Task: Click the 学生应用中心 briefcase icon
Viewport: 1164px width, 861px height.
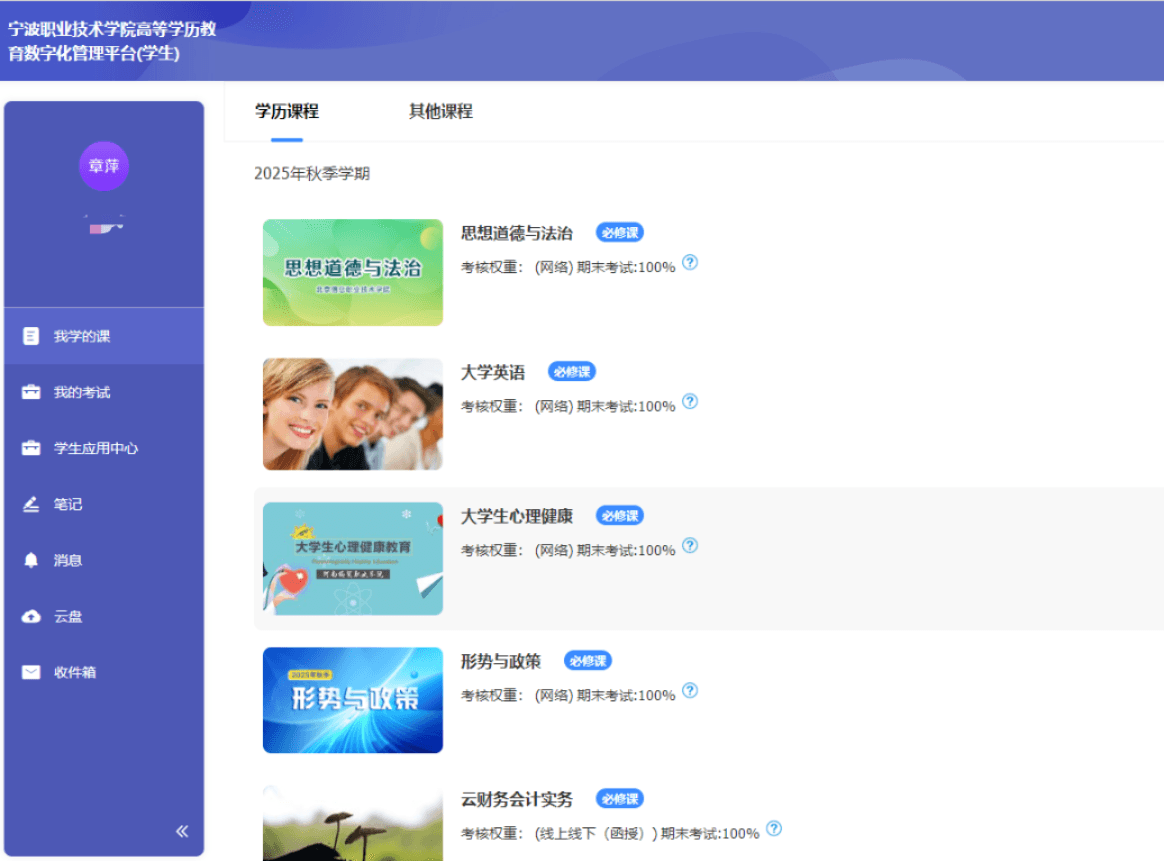Action: (31, 448)
